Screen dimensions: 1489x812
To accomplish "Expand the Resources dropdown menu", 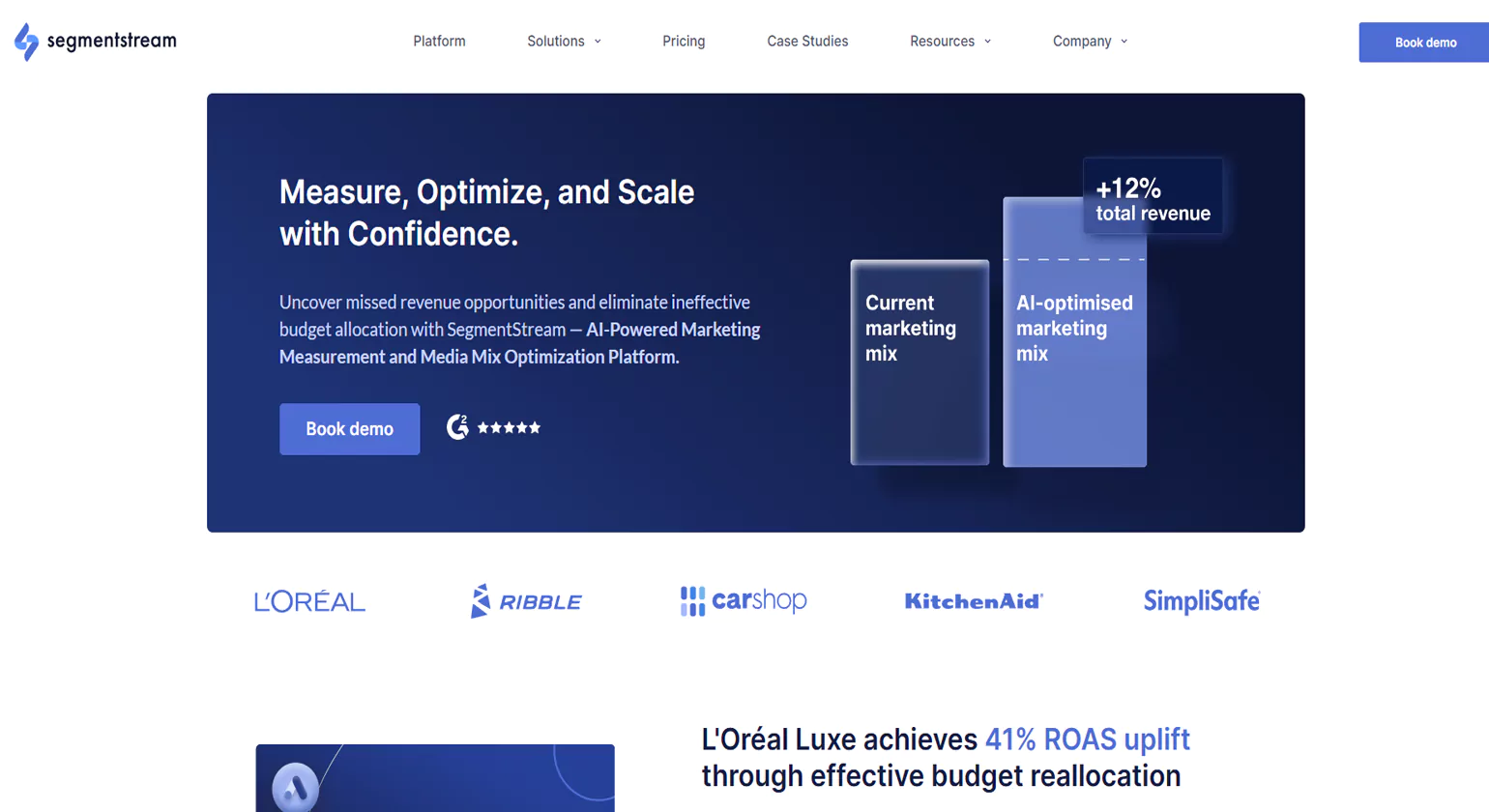I will tap(949, 42).
